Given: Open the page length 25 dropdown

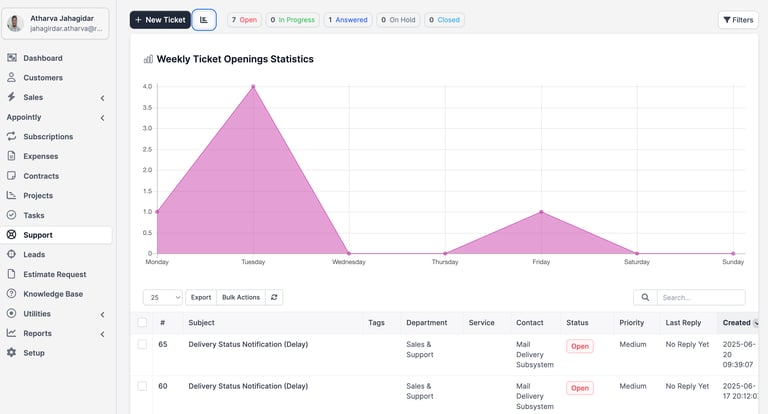Looking at the screenshot, I should point(163,297).
